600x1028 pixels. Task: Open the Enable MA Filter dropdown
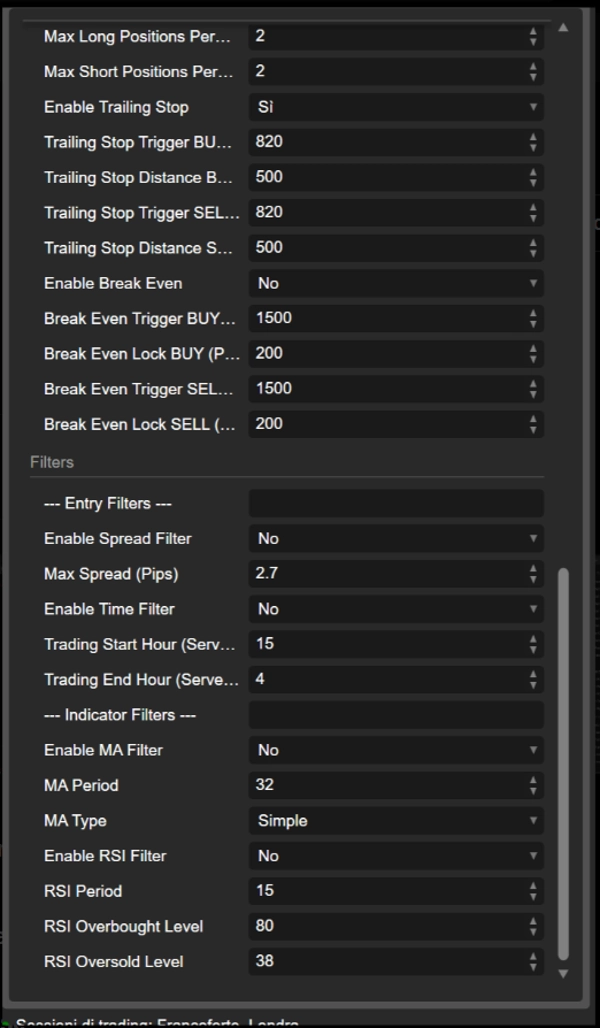pyautogui.click(x=395, y=750)
